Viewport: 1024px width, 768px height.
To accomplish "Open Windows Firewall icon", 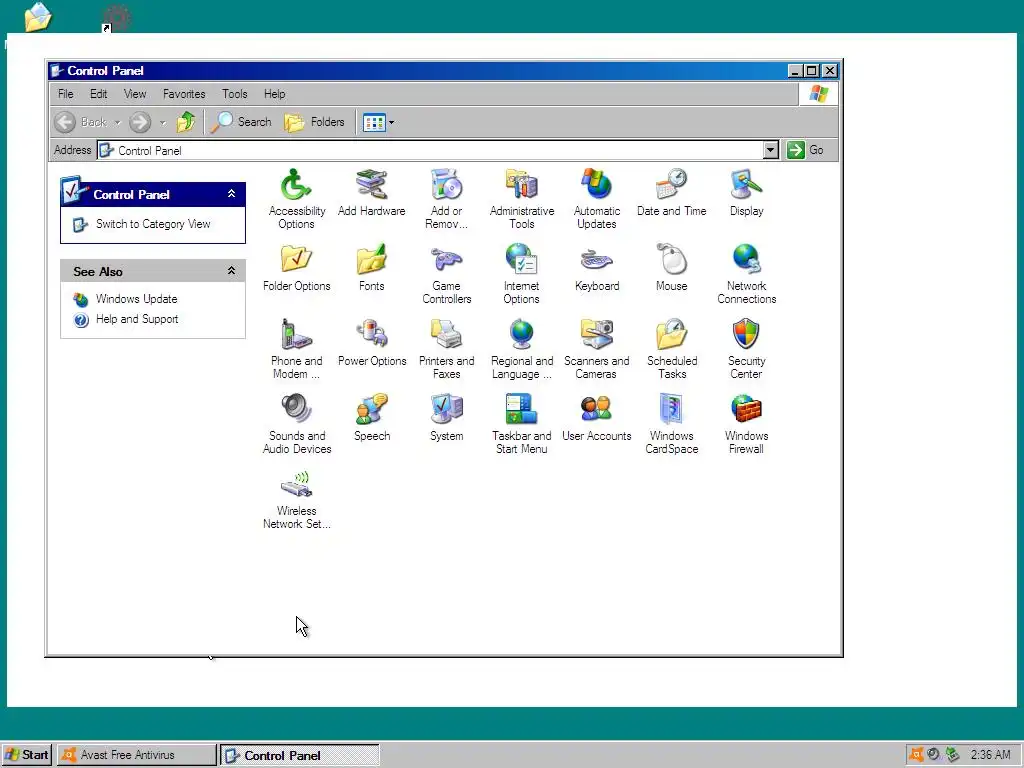I will click(x=746, y=424).
